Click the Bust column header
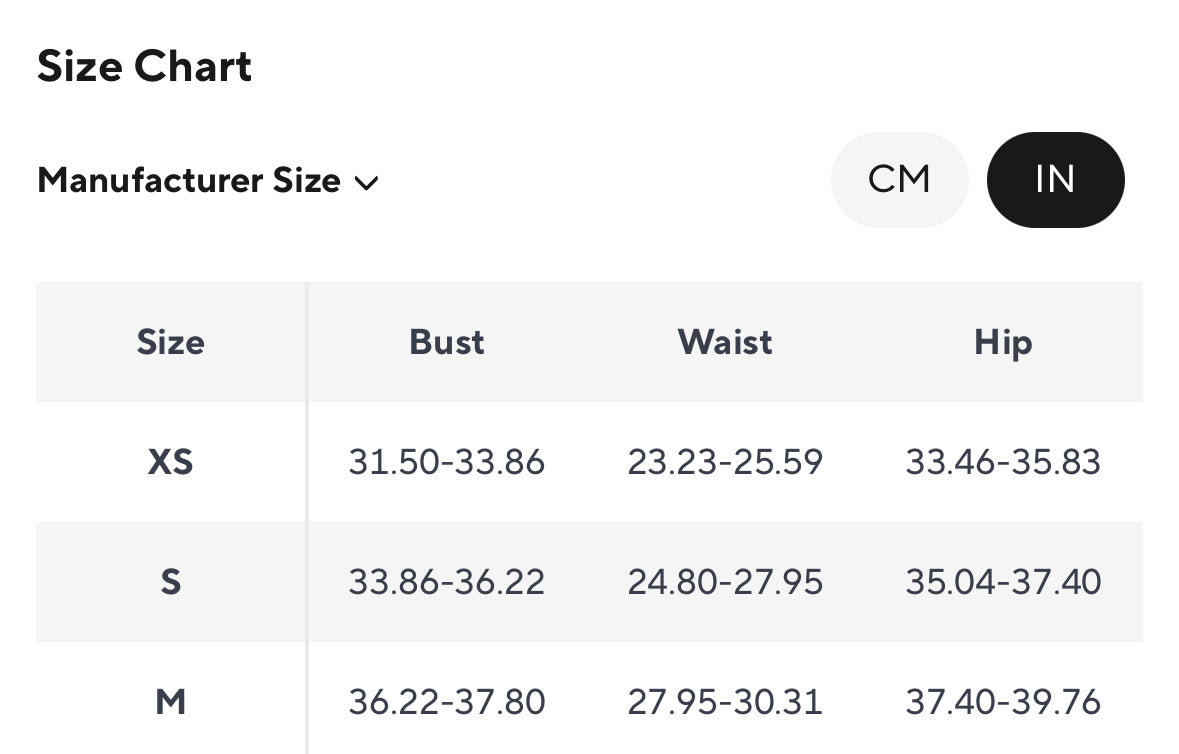Screen dimensions: 1179x754 pos(447,342)
